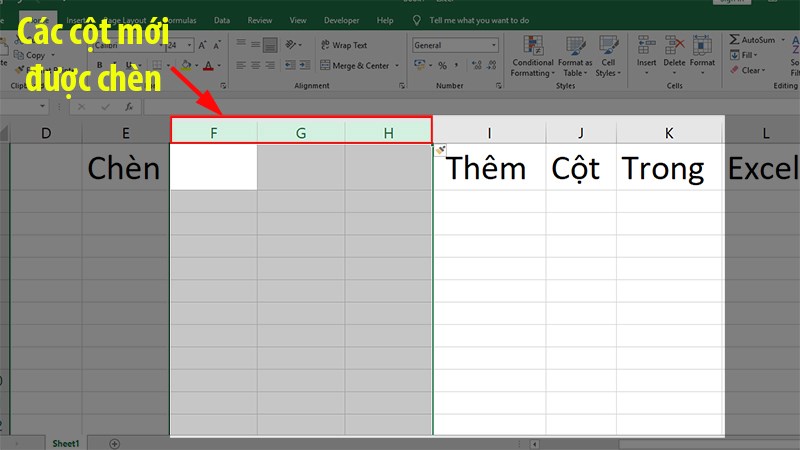
Task: Click the cell containing Thêm
Action: (489, 167)
